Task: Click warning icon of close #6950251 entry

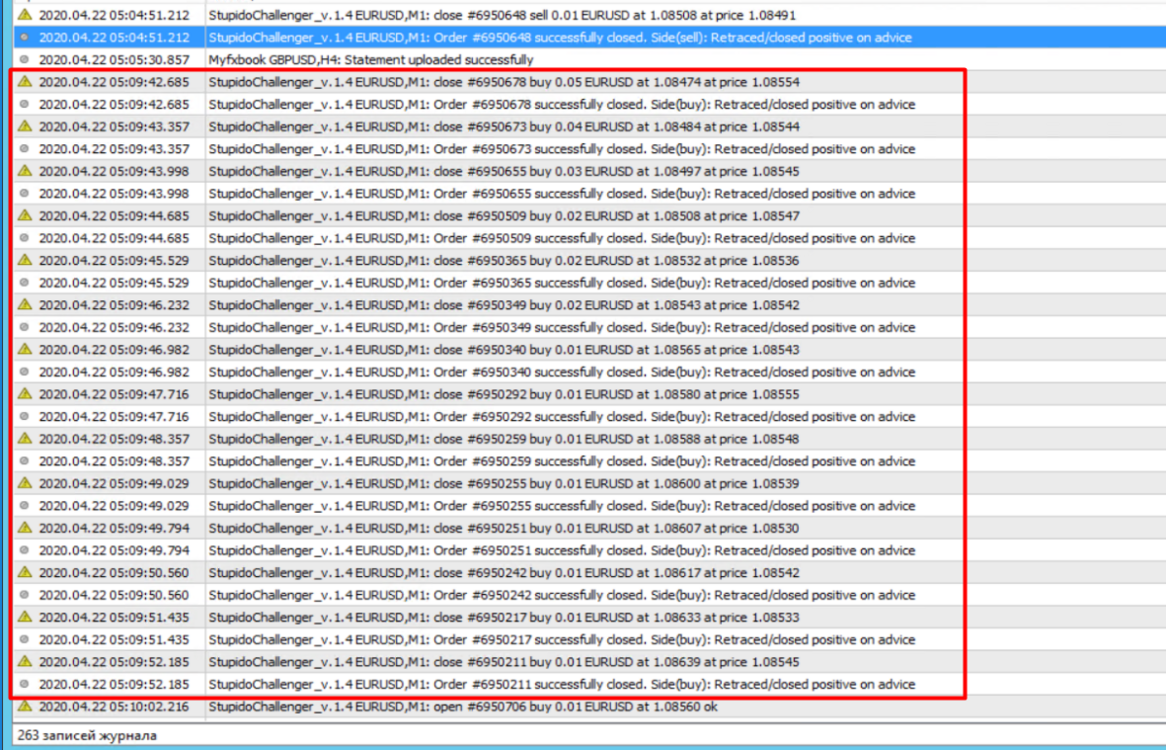Action: 25,528
